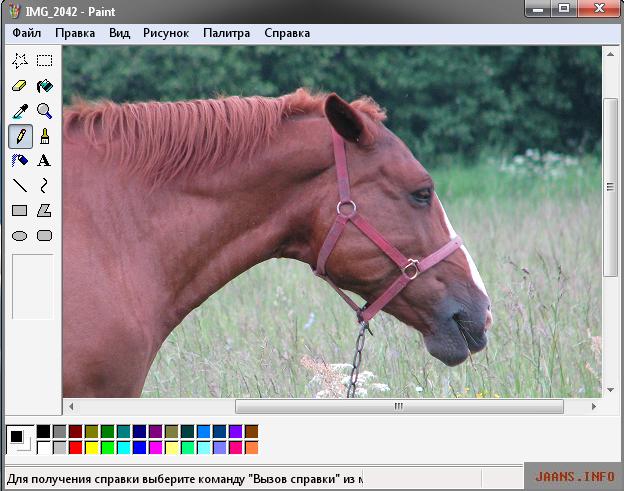This screenshot has height=491, width=624.
Task: Select the Airbrush spray tool
Action: [x=19, y=160]
